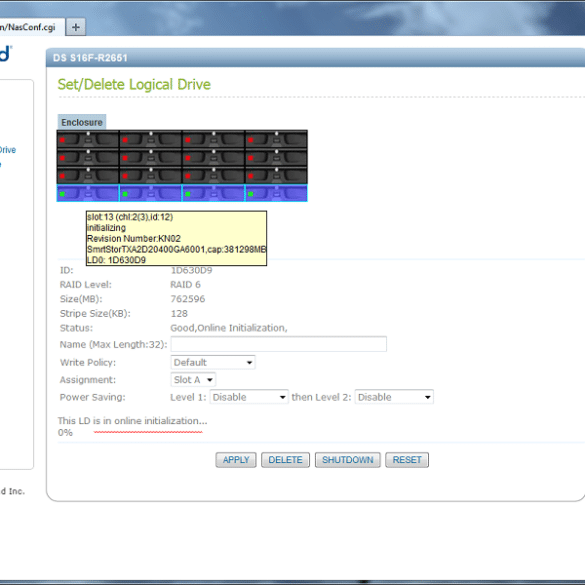
Task: Select the third drive bay in the third row
Action: pos(214,175)
